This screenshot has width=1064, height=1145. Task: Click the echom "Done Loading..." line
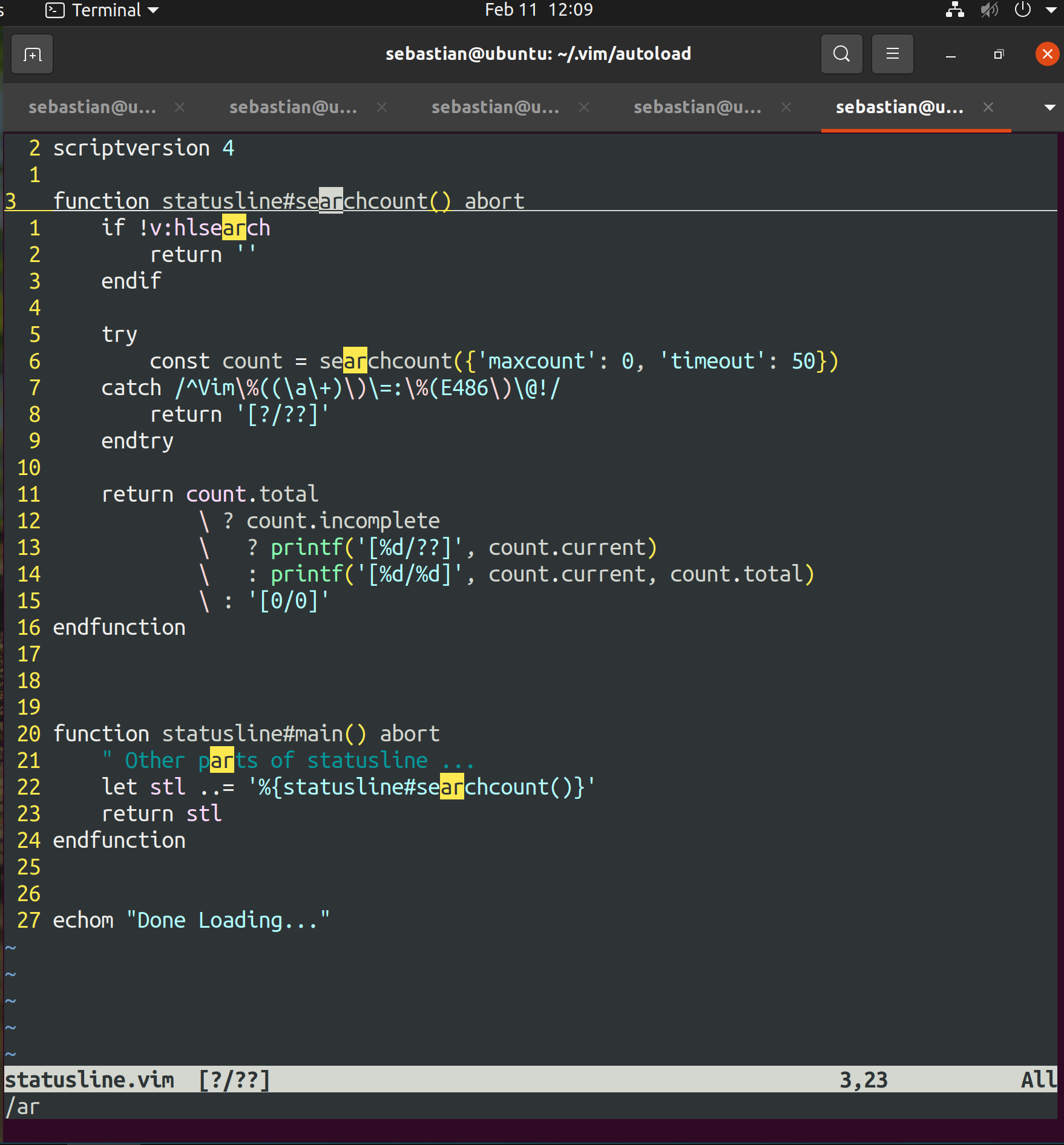(192, 920)
